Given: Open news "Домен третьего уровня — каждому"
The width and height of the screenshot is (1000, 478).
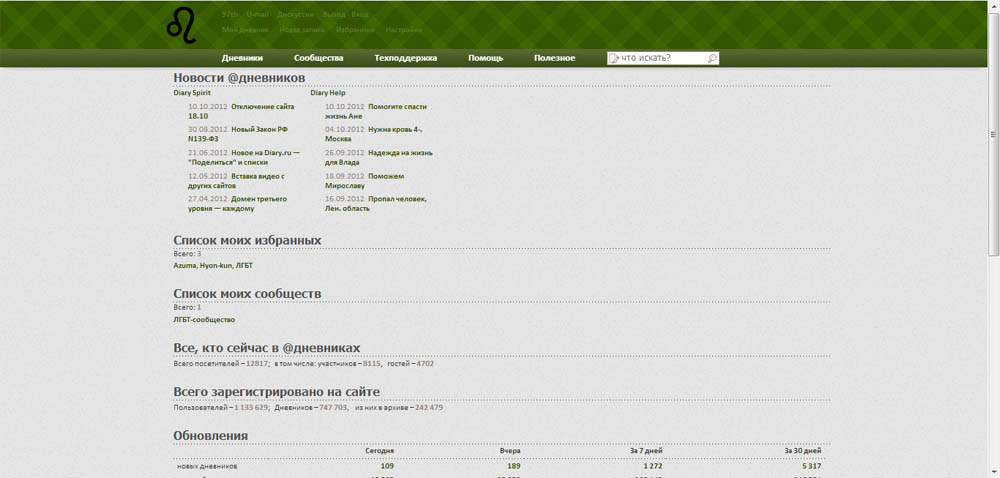Looking at the screenshot, I should 237,203.
